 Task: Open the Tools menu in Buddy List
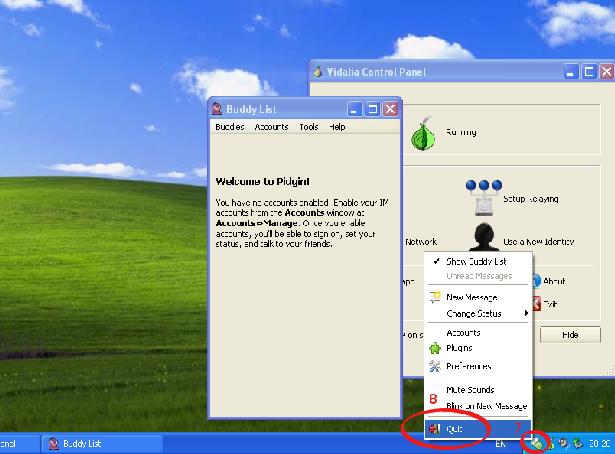pos(308,127)
